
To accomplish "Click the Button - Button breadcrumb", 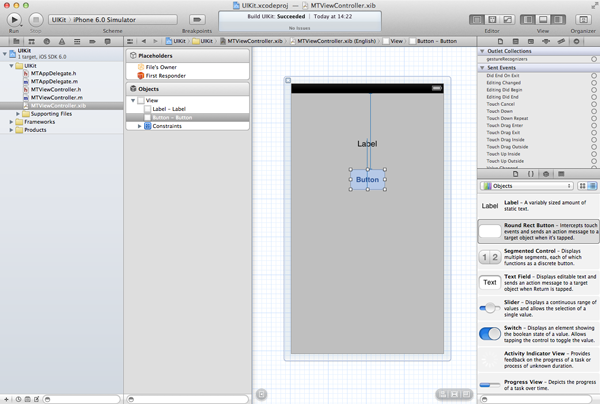I will [x=433, y=41].
